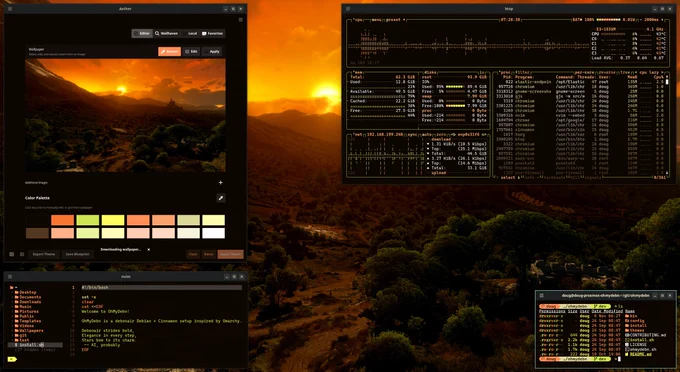Click the shebang line in nvim editor
Viewport: 680px width, 372px height.
[x=161, y=287]
